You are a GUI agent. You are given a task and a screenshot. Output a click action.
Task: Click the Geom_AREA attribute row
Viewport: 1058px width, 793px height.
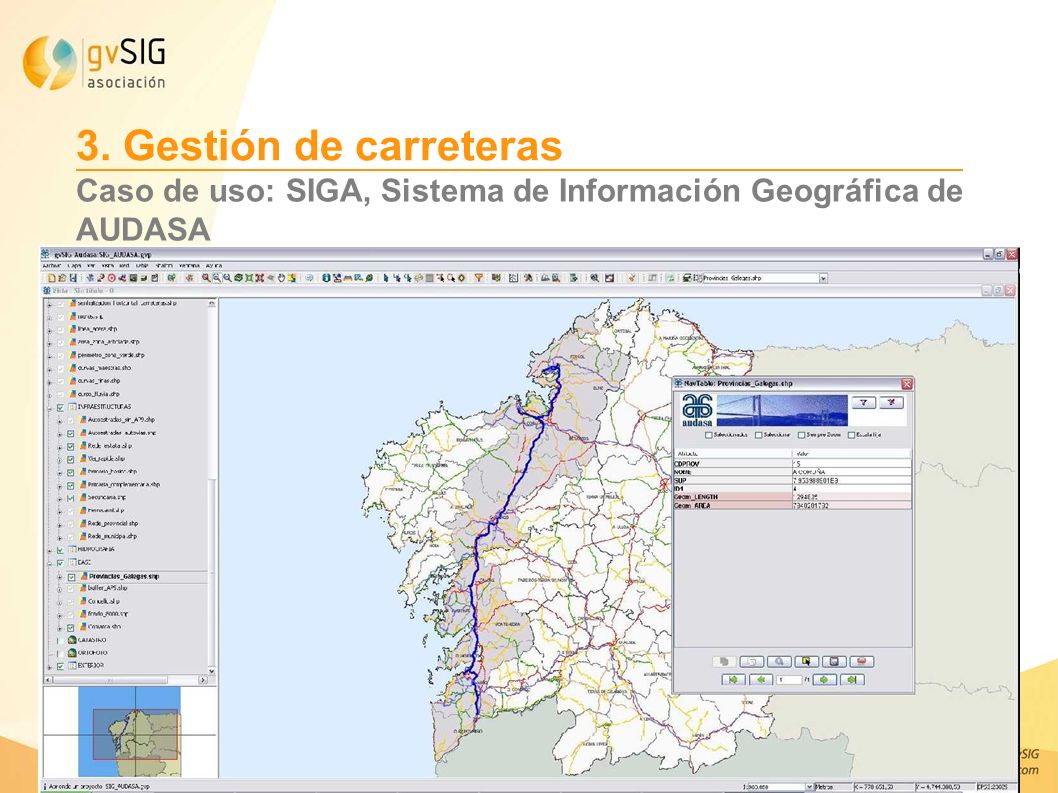point(792,505)
